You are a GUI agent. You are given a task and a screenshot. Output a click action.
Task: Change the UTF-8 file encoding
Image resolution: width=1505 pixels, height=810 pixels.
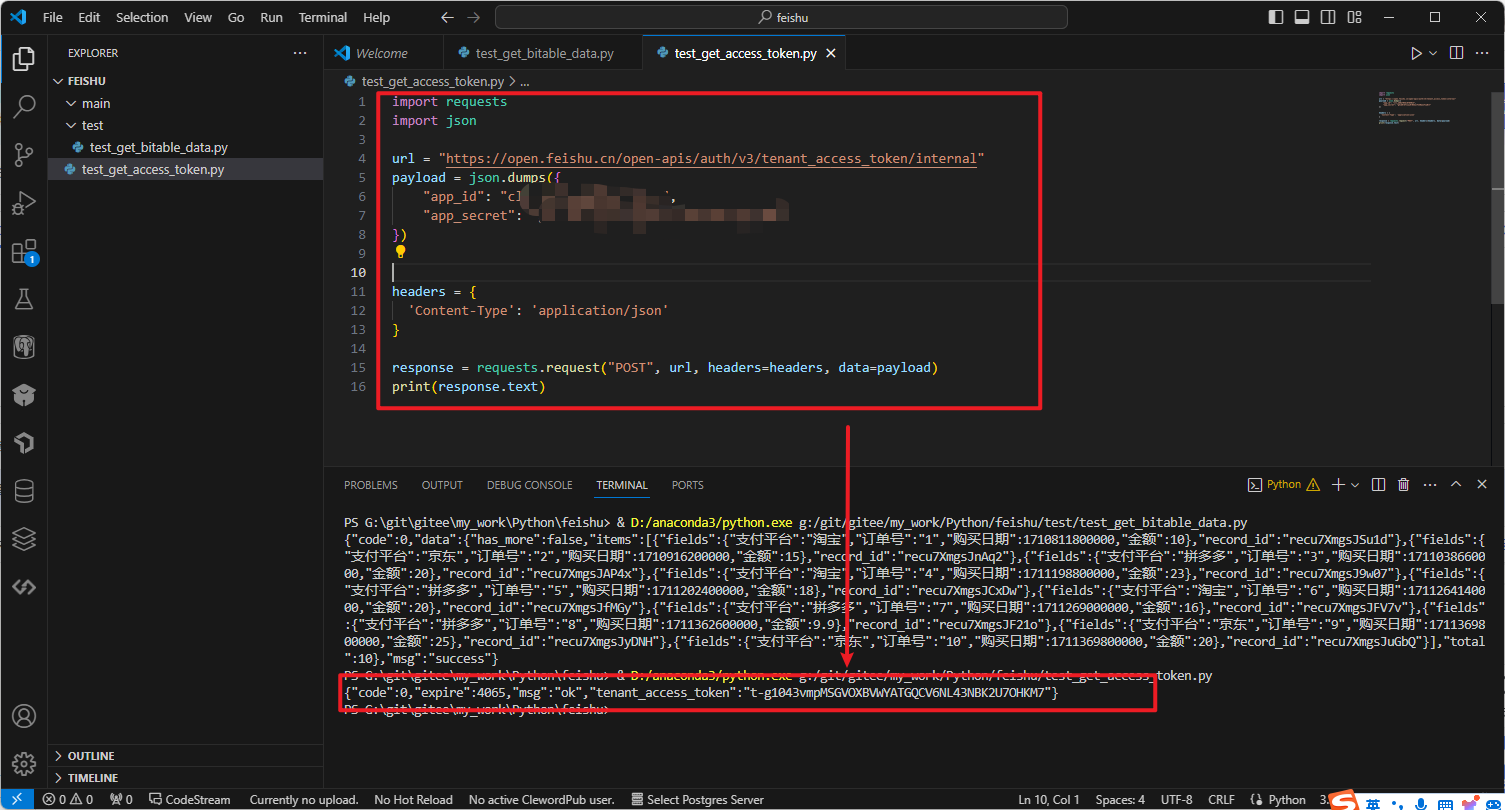click(x=1176, y=800)
